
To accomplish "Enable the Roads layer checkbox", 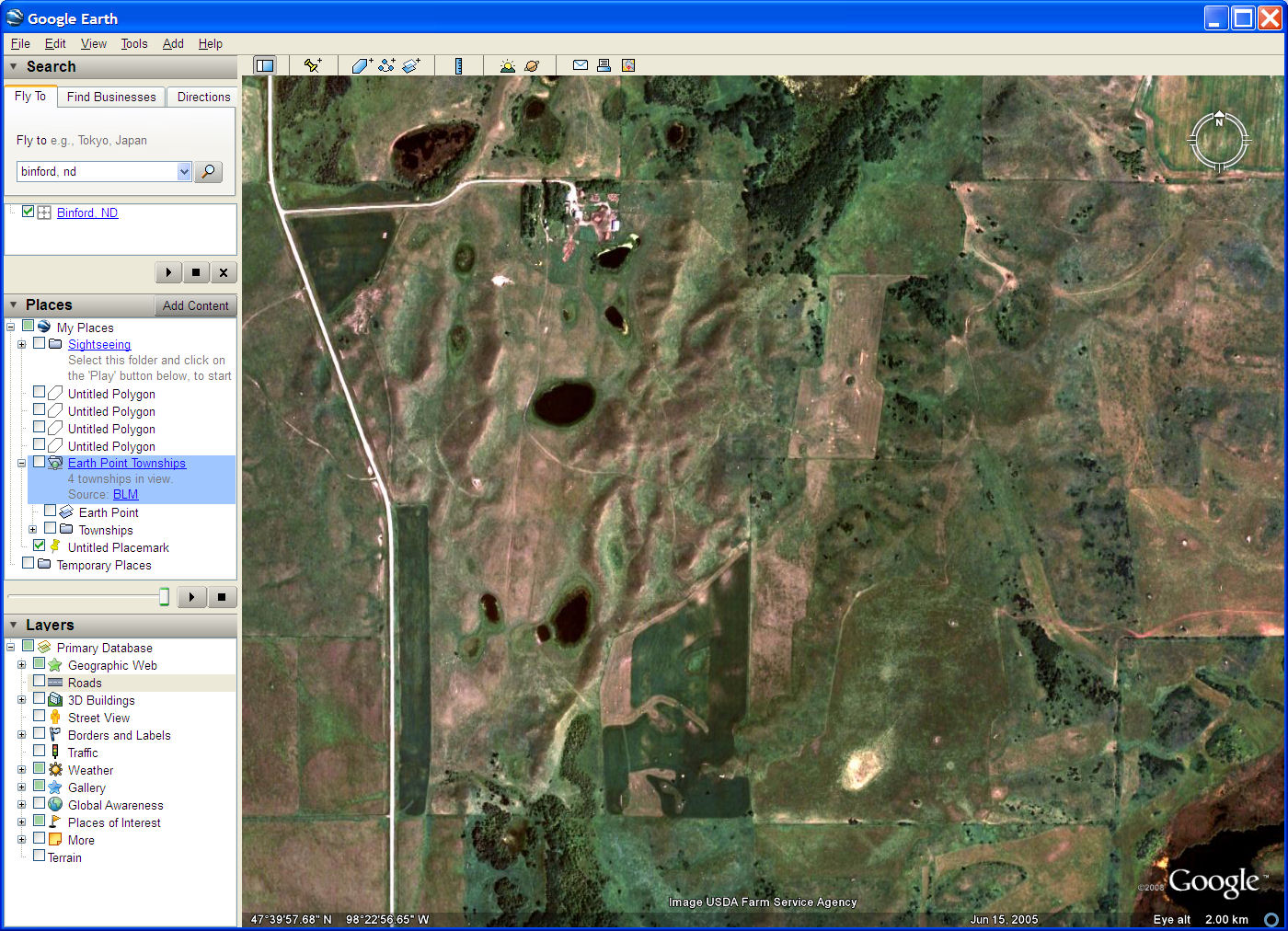I will pos(39,682).
